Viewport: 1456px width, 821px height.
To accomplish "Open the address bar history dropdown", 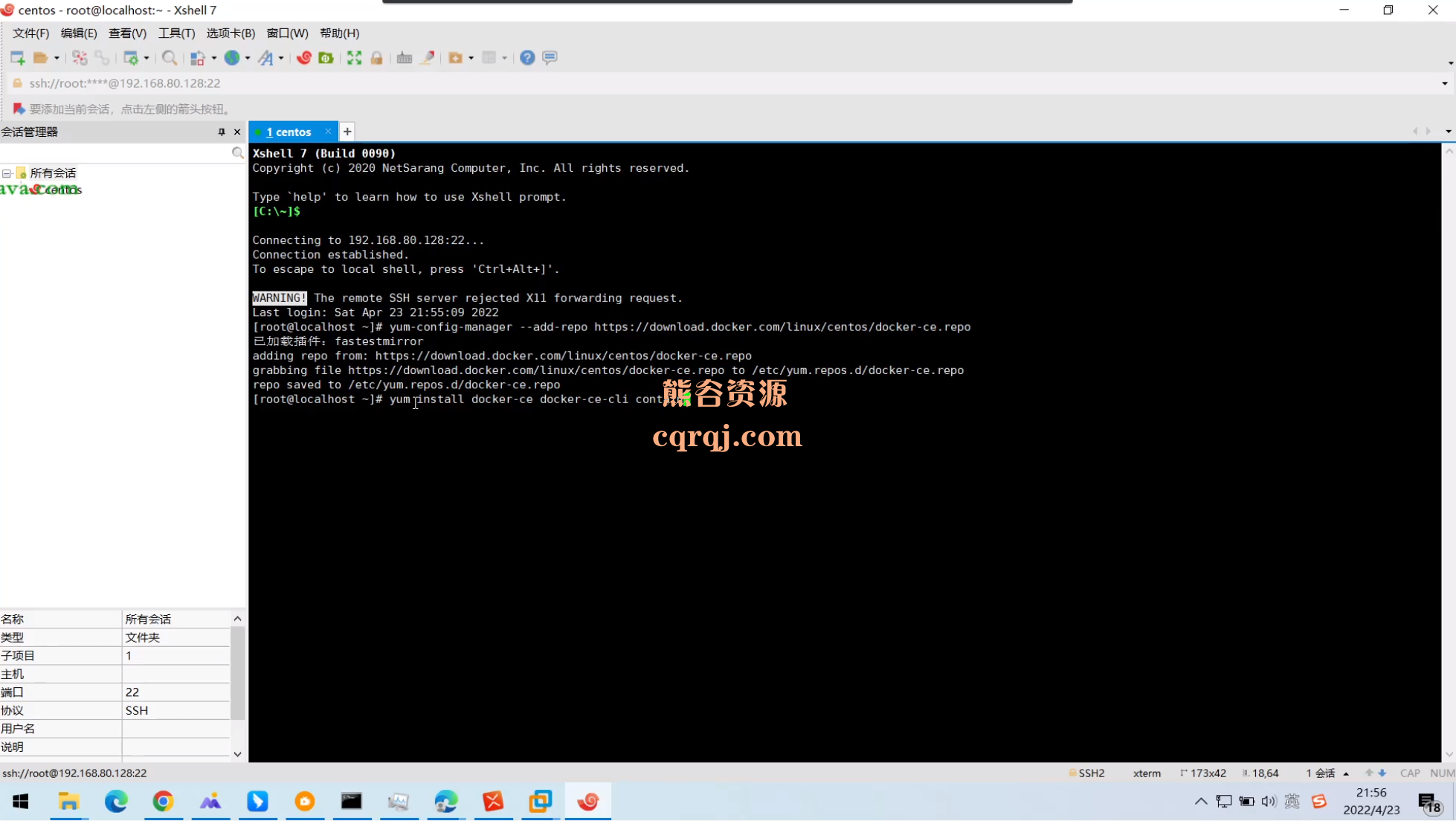I will pos(1445,83).
